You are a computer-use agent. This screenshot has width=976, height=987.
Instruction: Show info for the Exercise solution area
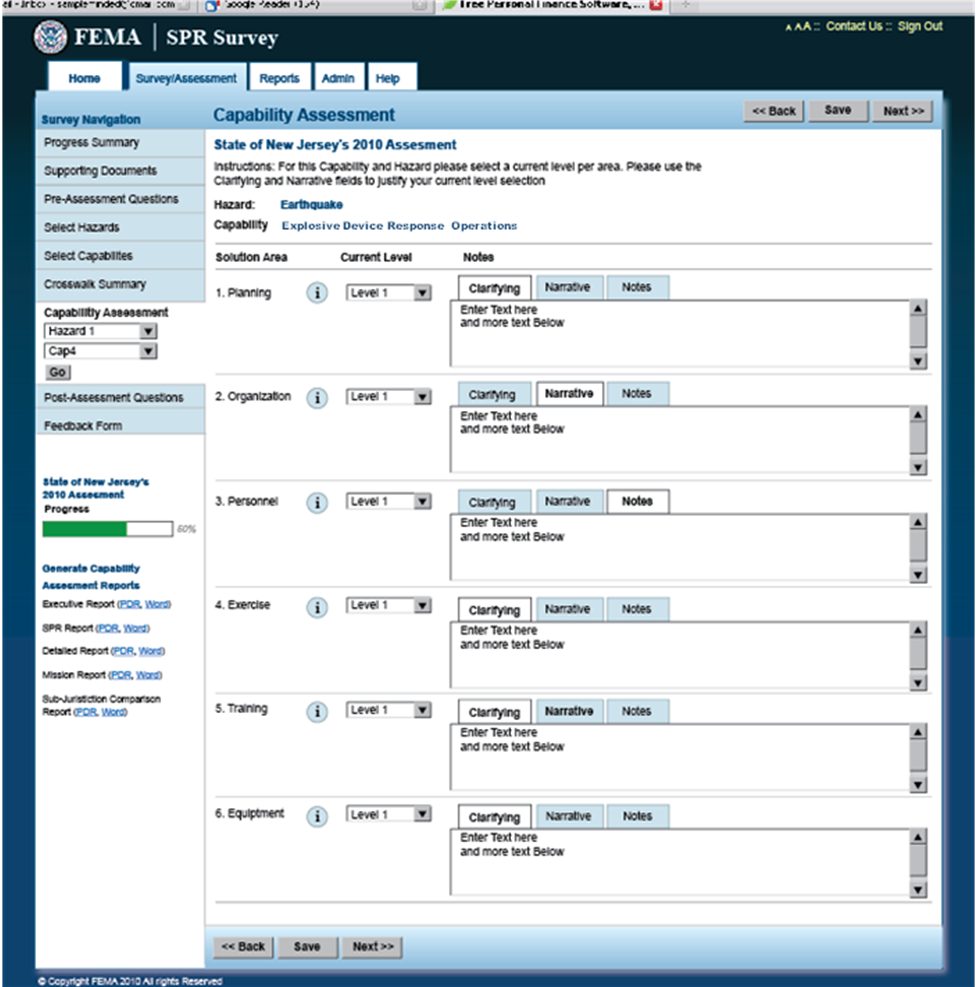coord(317,607)
